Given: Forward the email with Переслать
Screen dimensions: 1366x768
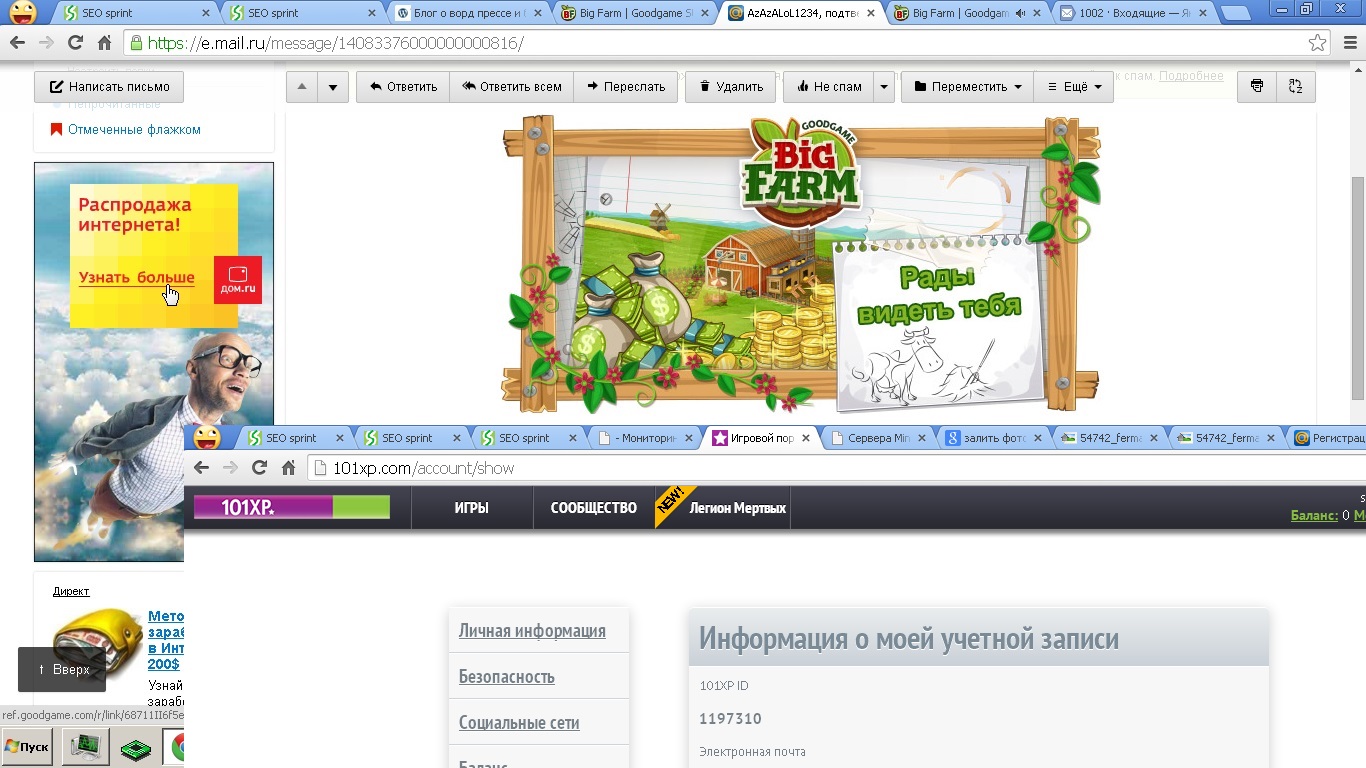Looking at the screenshot, I should pyautogui.click(x=625, y=86).
